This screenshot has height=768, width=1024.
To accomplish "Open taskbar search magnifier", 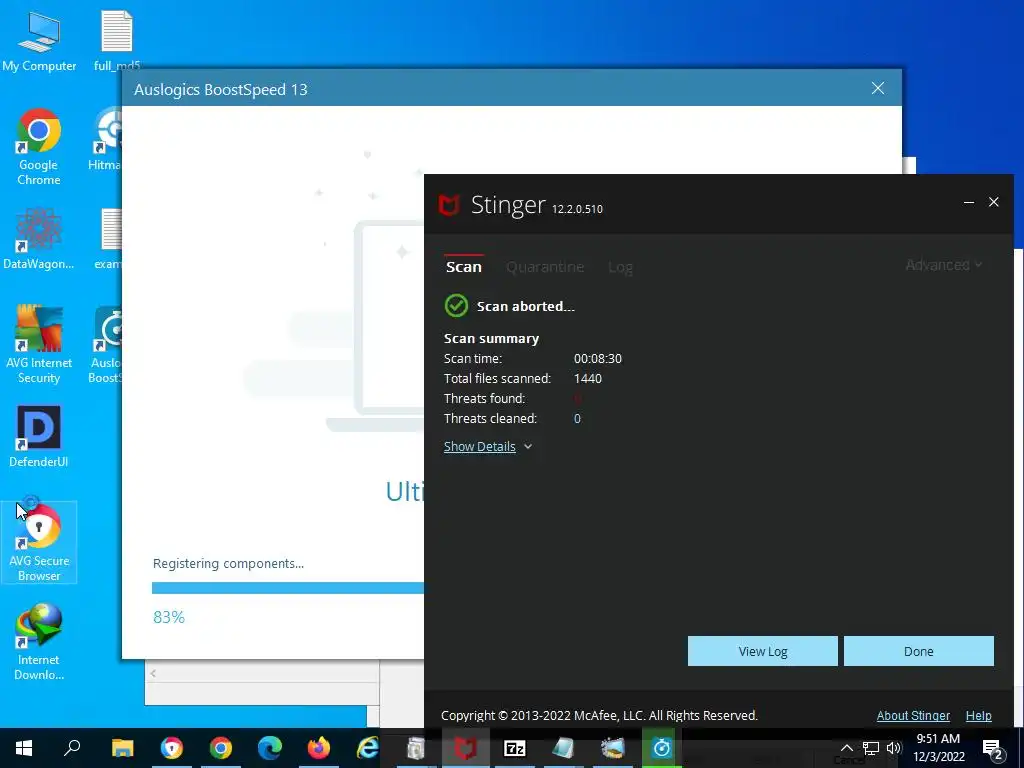I will click(x=72, y=748).
